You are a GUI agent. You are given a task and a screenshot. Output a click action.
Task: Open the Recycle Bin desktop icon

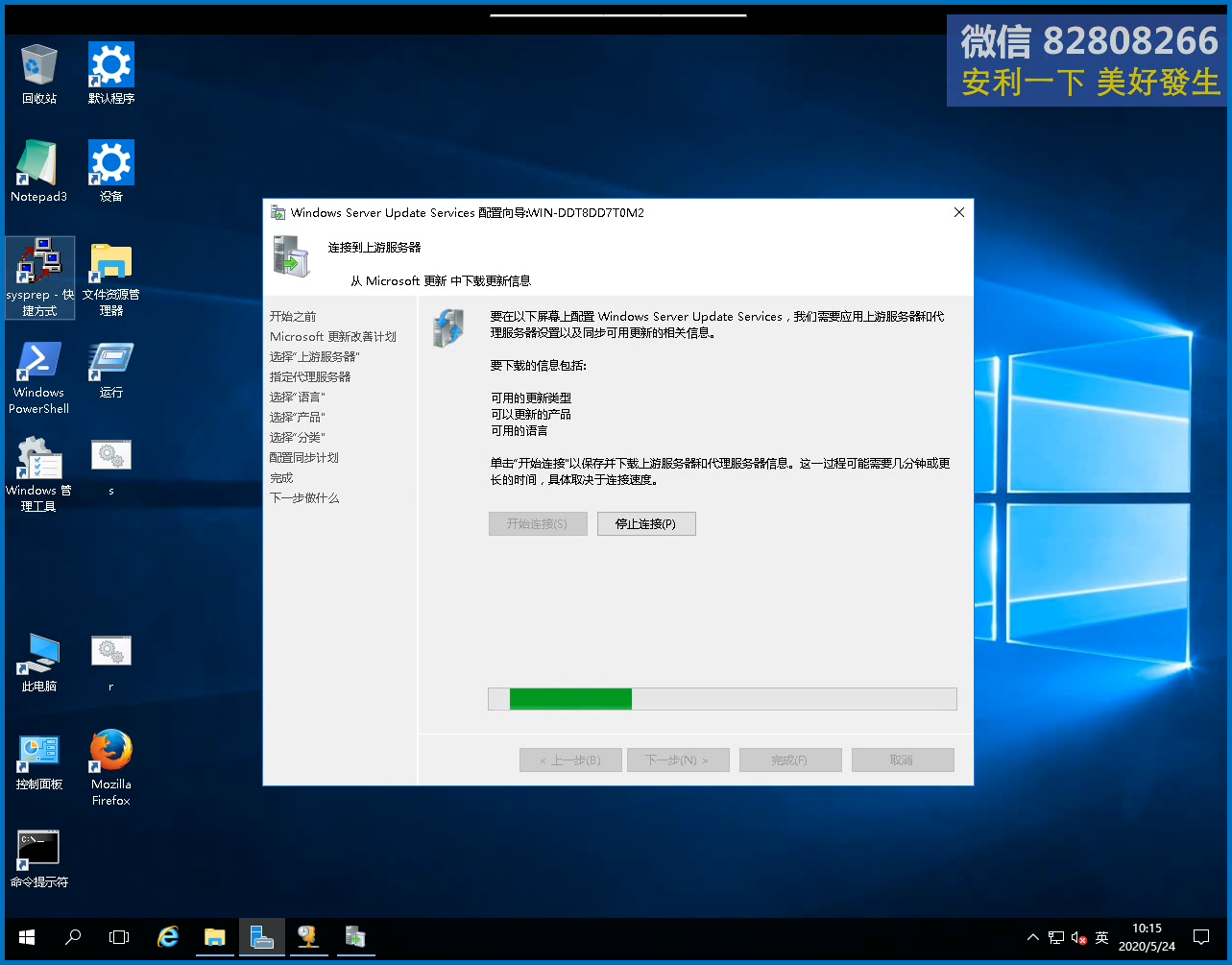[x=39, y=73]
